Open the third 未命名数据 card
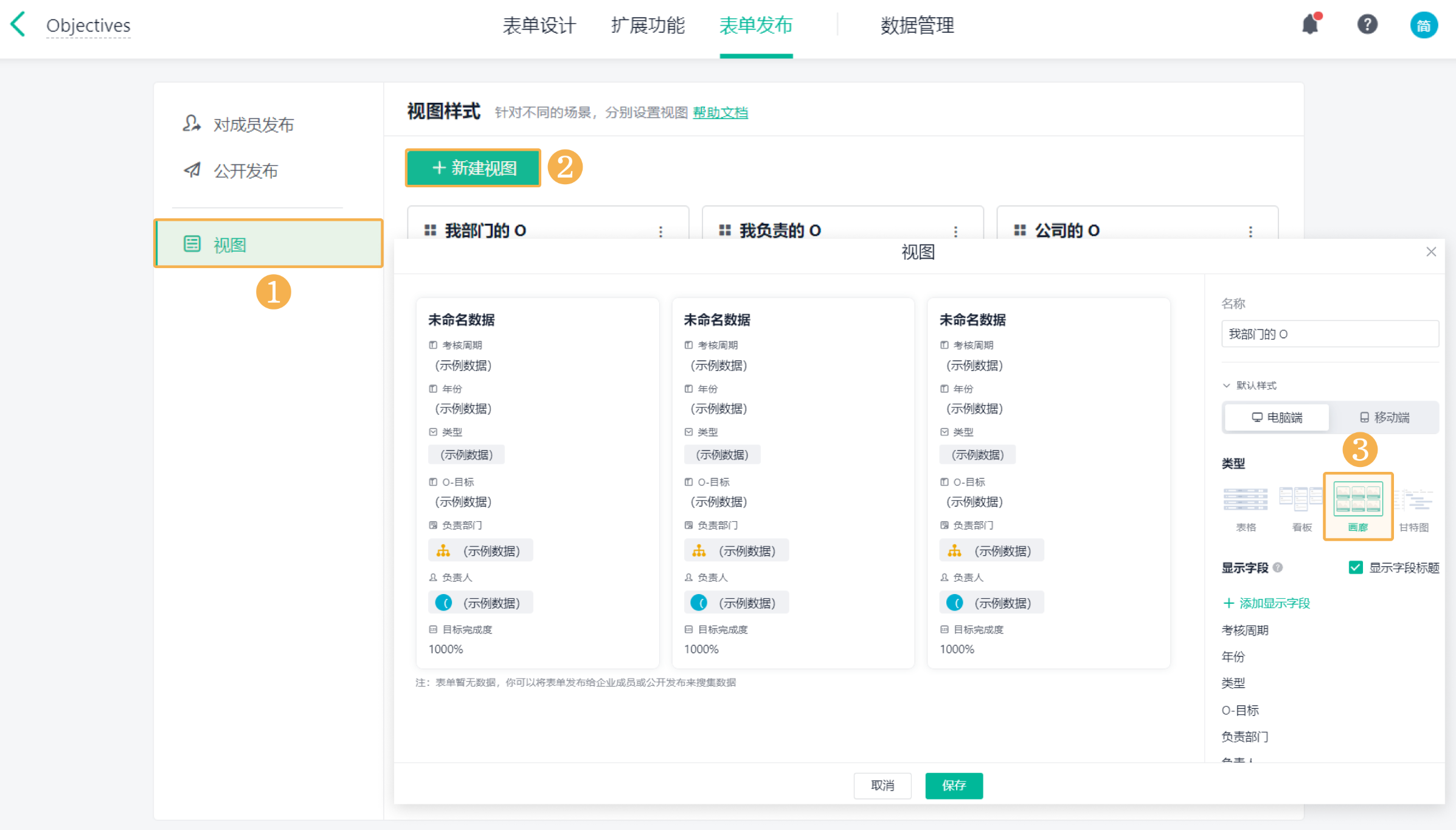 tap(1049, 483)
